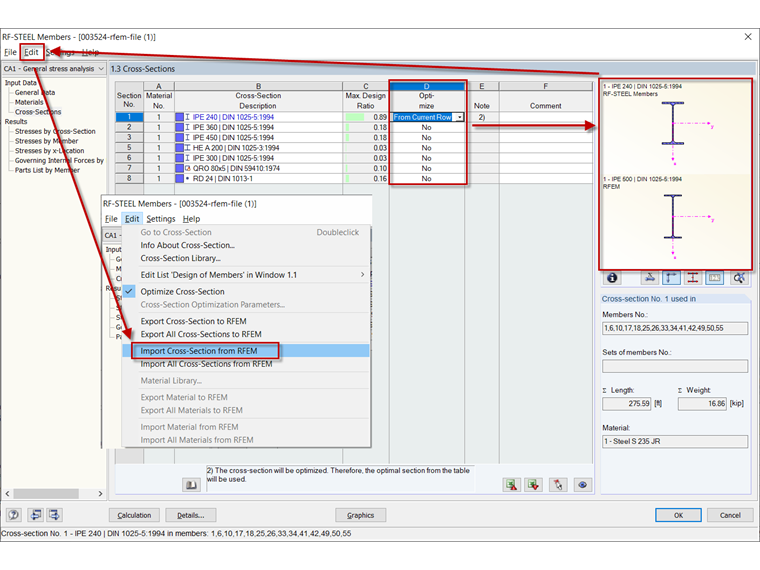
Task: Open the Edit menu in the main window
Action: click(31, 52)
